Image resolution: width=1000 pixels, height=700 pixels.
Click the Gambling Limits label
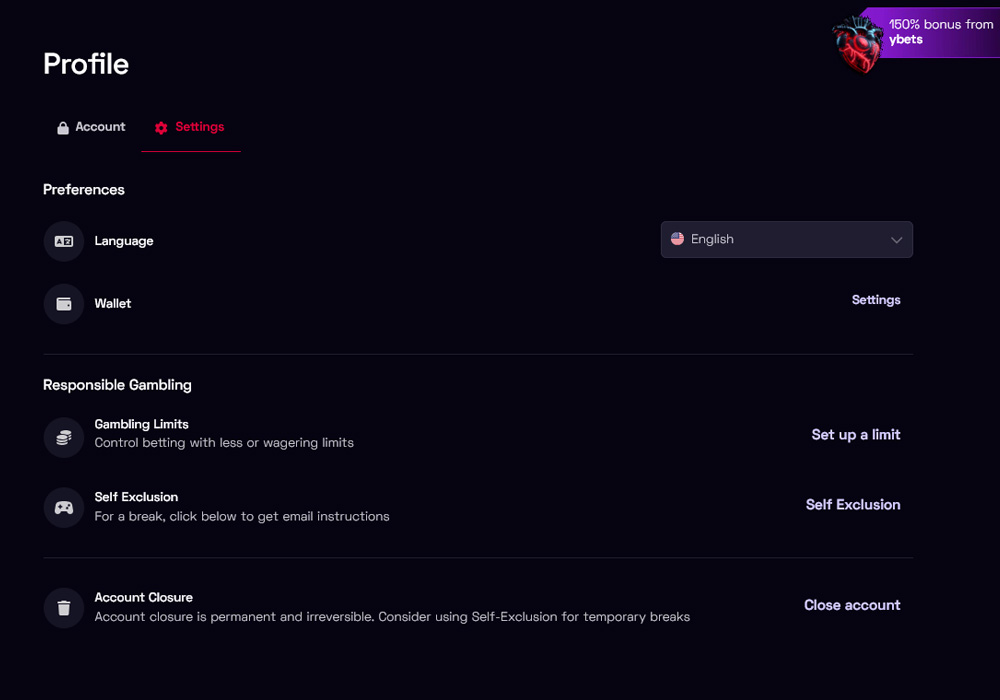[141, 424]
